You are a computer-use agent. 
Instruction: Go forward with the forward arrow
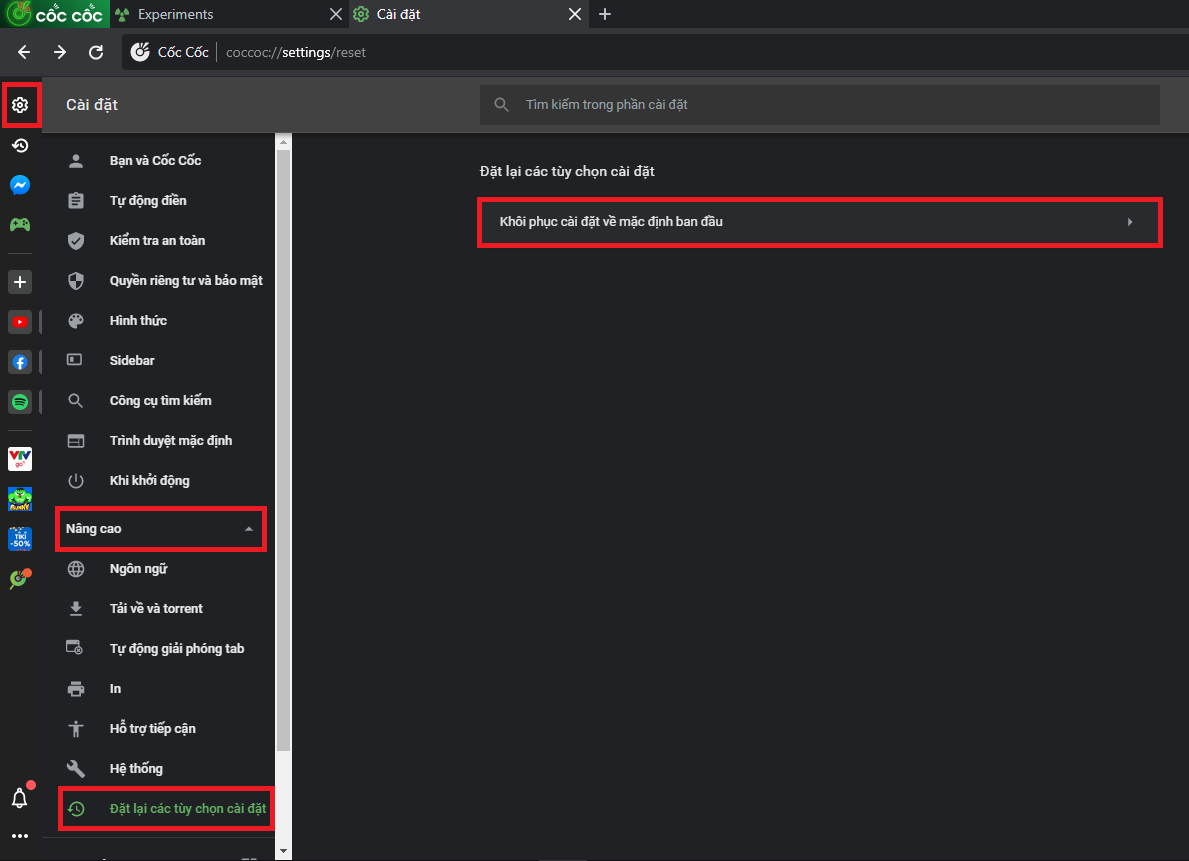tap(60, 52)
